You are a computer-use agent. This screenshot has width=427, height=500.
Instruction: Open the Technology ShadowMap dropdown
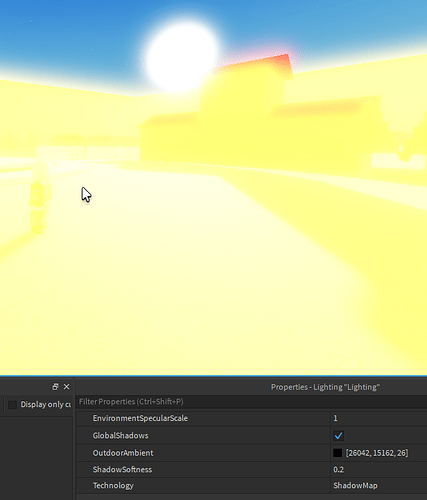click(x=379, y=486)
